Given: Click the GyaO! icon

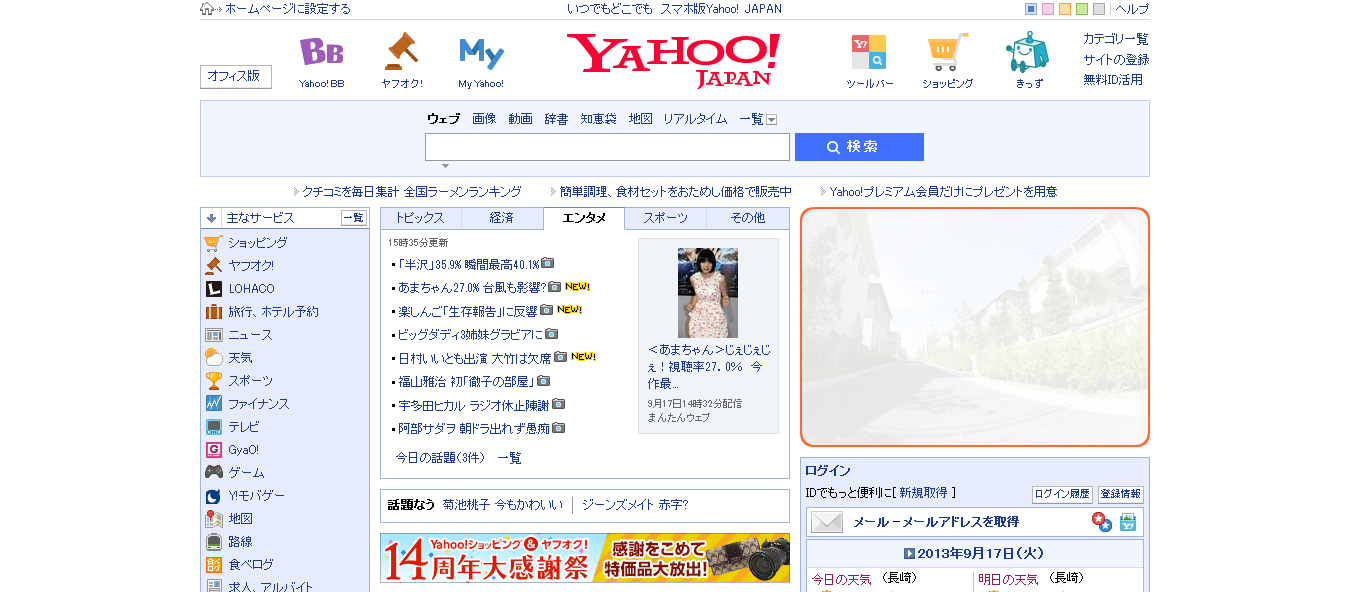Looking at the screenshot, I should tap(213, 450).
